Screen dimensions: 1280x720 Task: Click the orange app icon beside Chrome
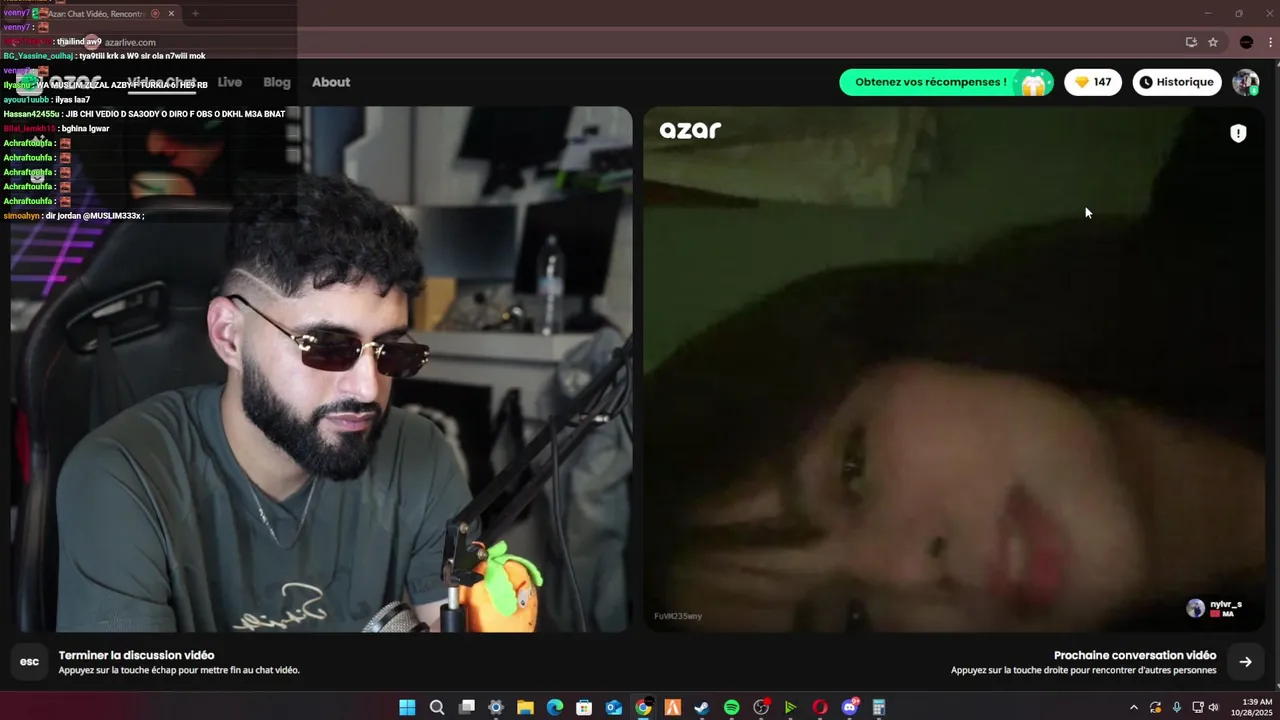pos(673,707)
